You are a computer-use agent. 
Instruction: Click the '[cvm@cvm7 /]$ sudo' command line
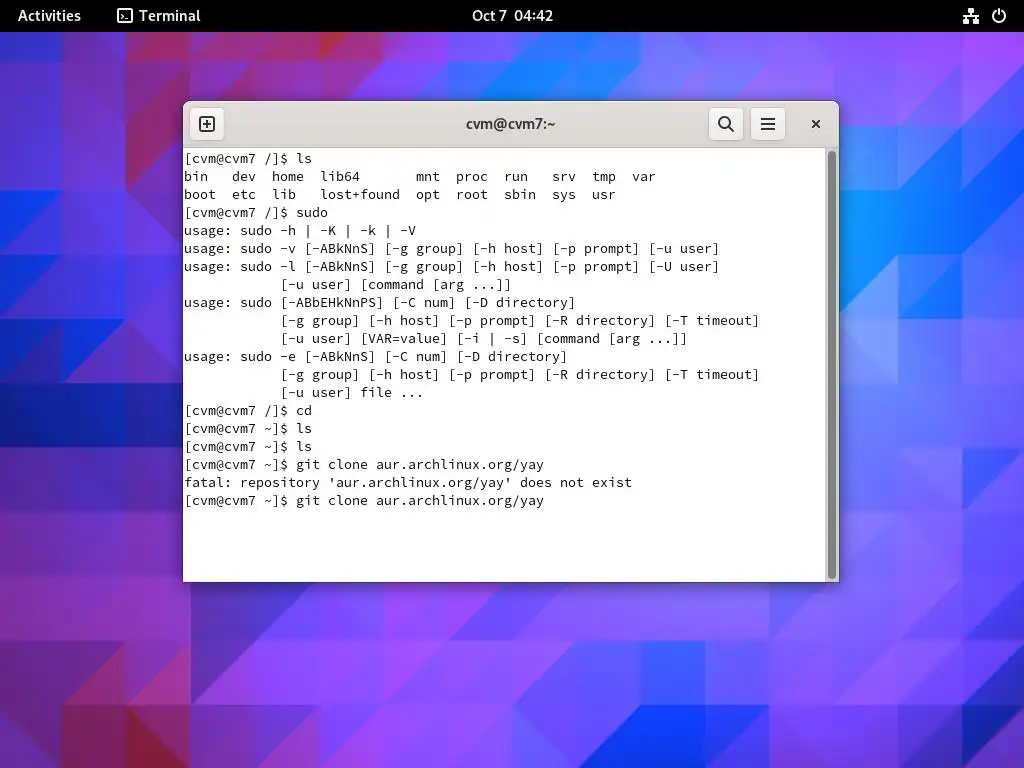pos(257,213)
